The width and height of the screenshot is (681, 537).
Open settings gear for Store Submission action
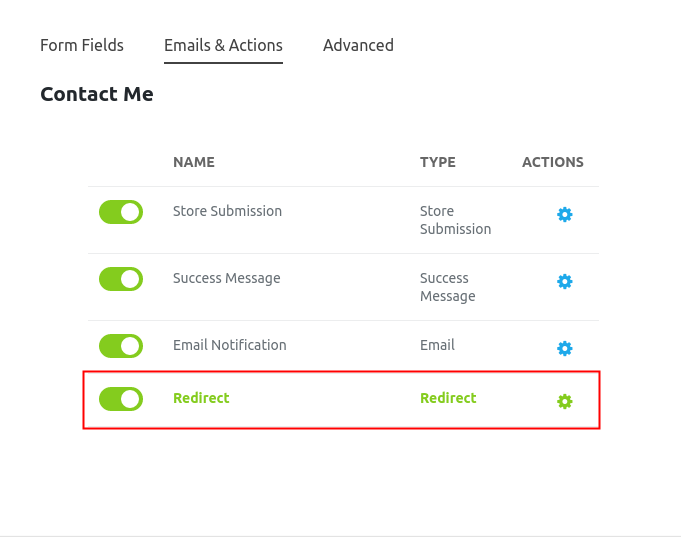(564, 214)
